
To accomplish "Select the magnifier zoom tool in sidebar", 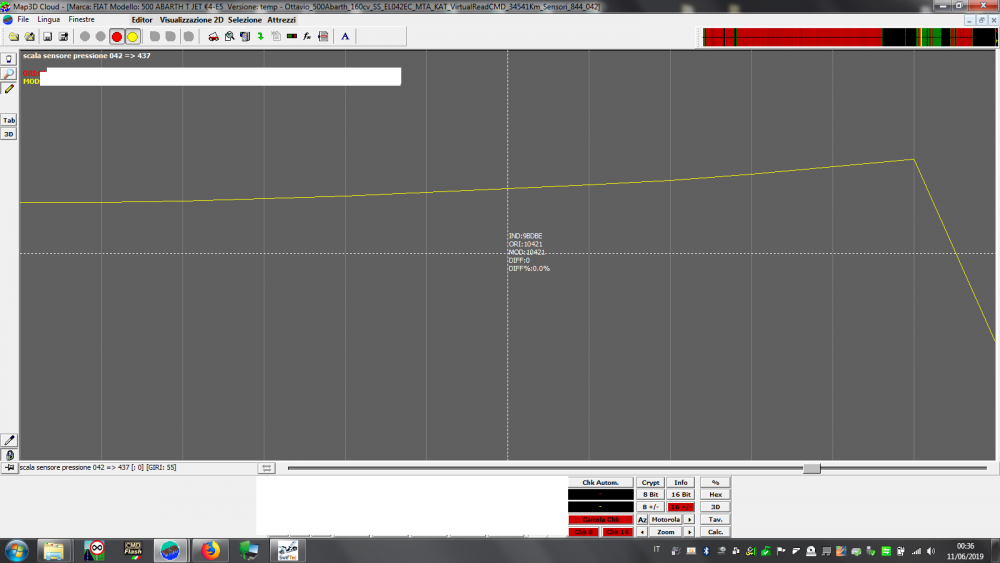I will coord(9,74).
